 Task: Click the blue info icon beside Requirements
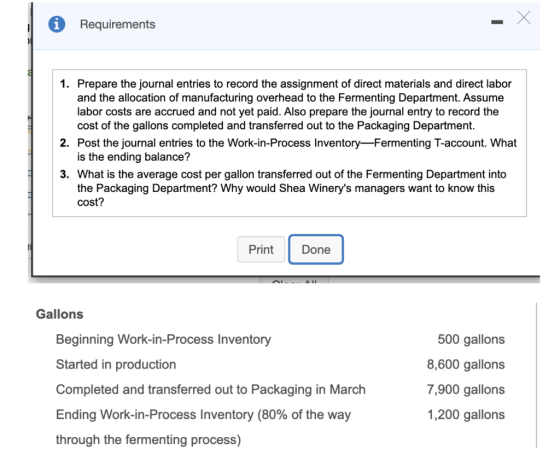(56, 24)
